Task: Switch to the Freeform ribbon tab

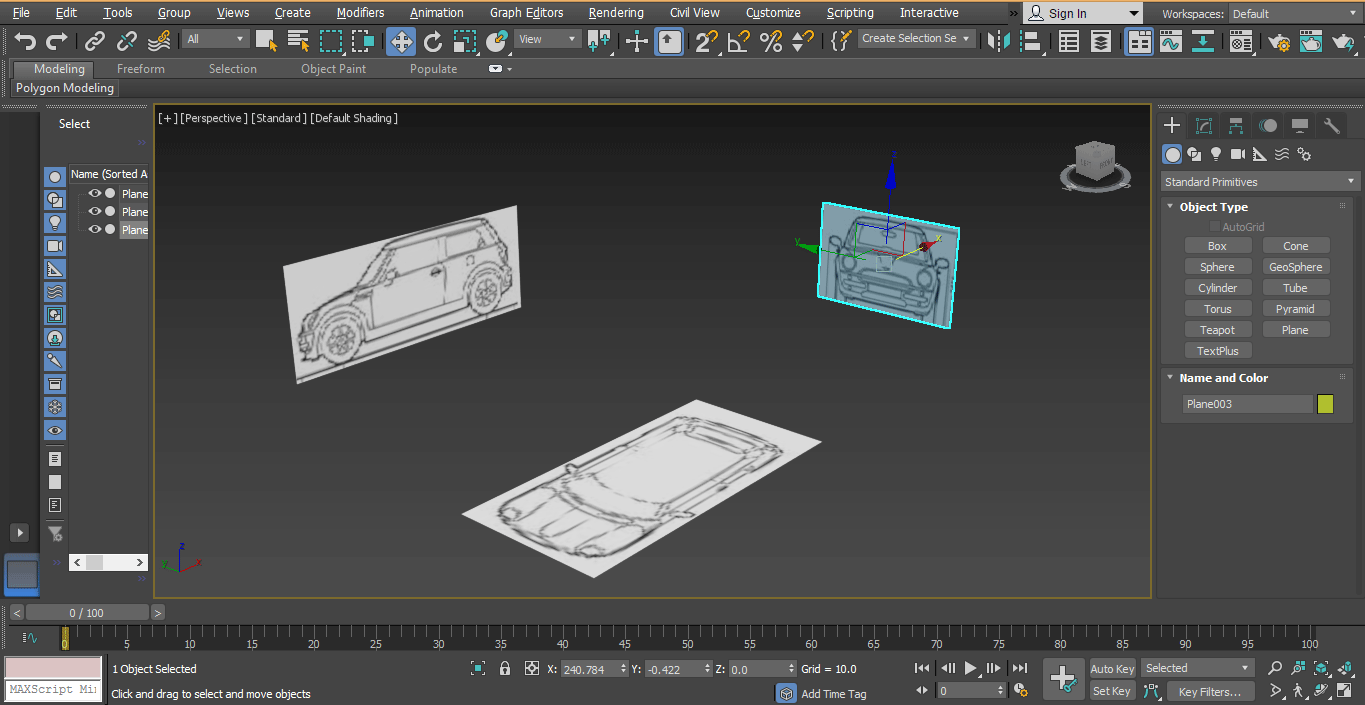Action: (x=140, y=69)
